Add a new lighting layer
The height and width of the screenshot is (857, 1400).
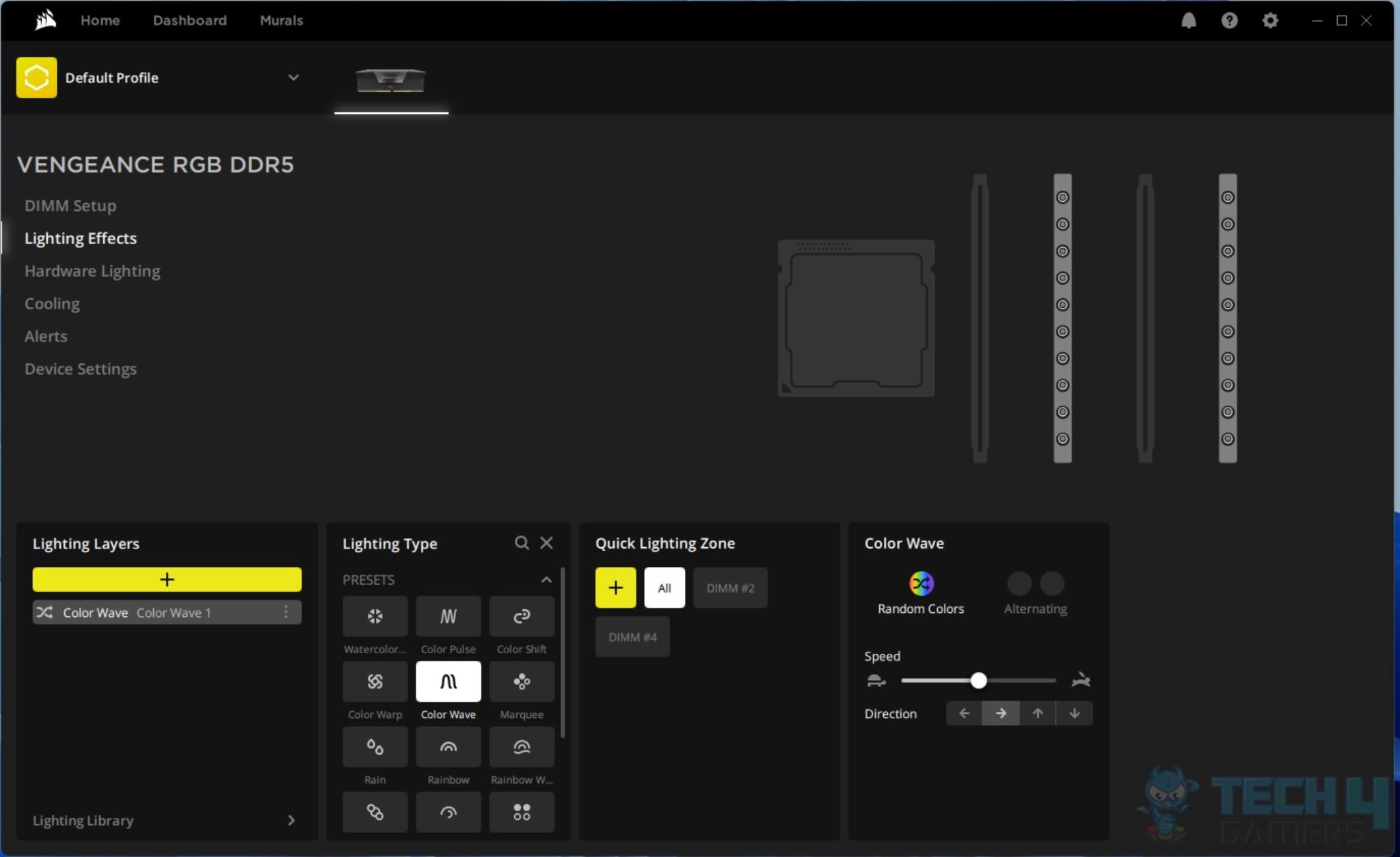click(167, 579)
